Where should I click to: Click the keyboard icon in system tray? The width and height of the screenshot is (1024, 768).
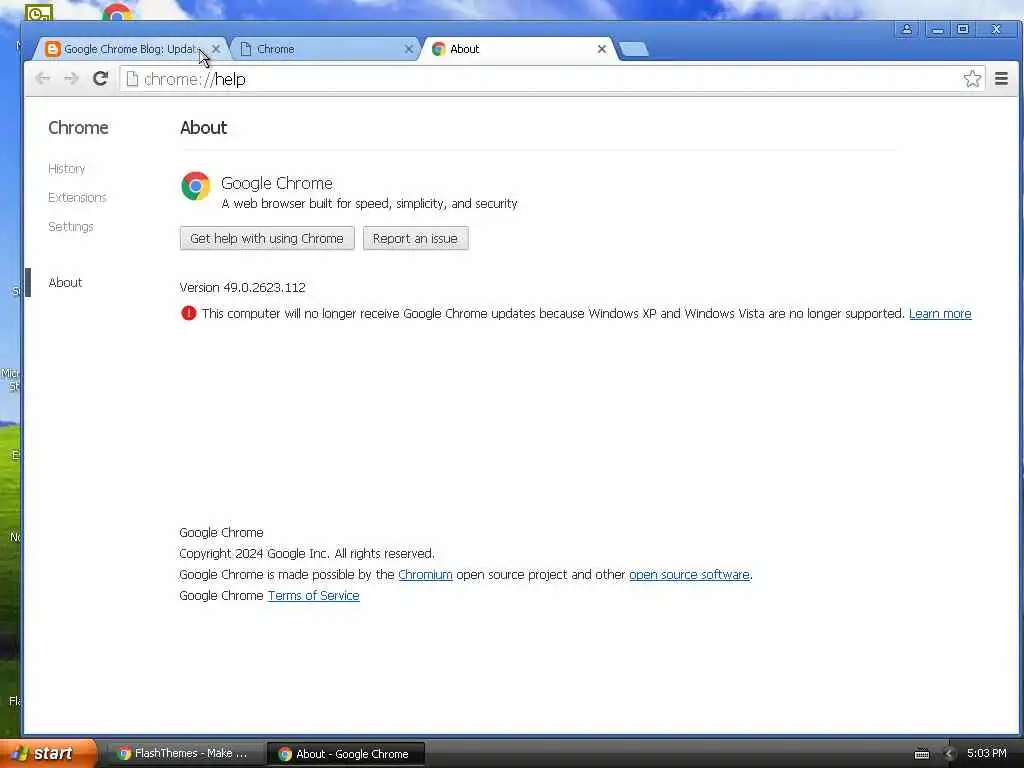(x=921, y=754)
